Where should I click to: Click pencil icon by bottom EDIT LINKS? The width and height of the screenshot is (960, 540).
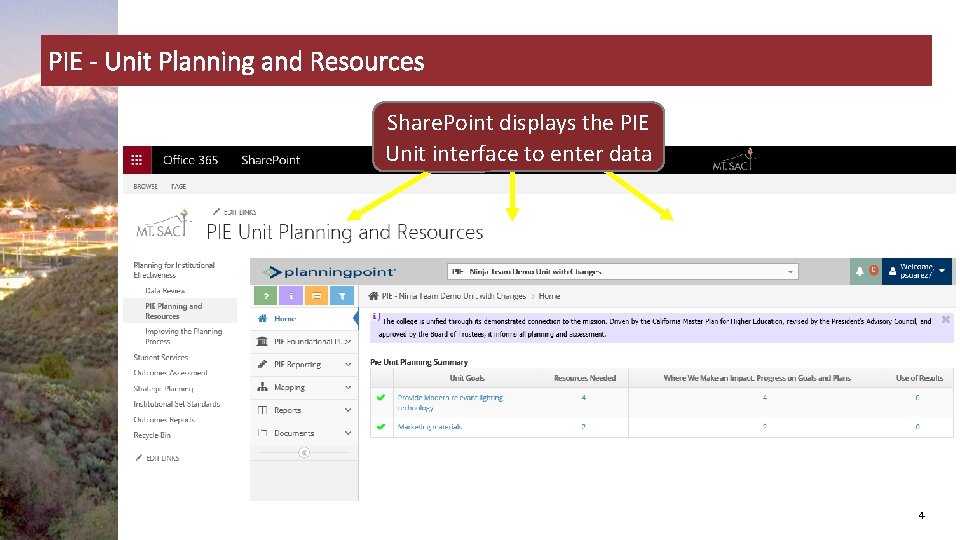(x=138, y=458)
